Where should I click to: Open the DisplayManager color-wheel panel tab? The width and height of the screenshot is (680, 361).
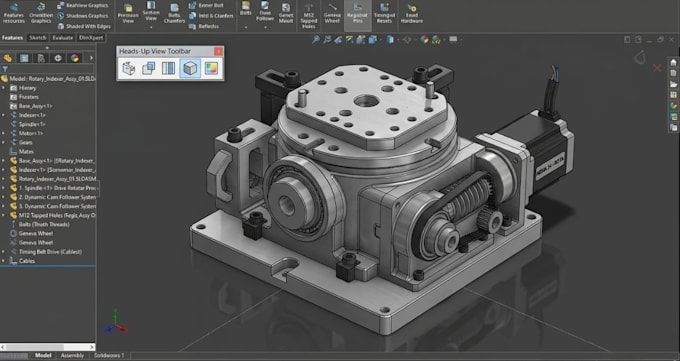(75, 58)
